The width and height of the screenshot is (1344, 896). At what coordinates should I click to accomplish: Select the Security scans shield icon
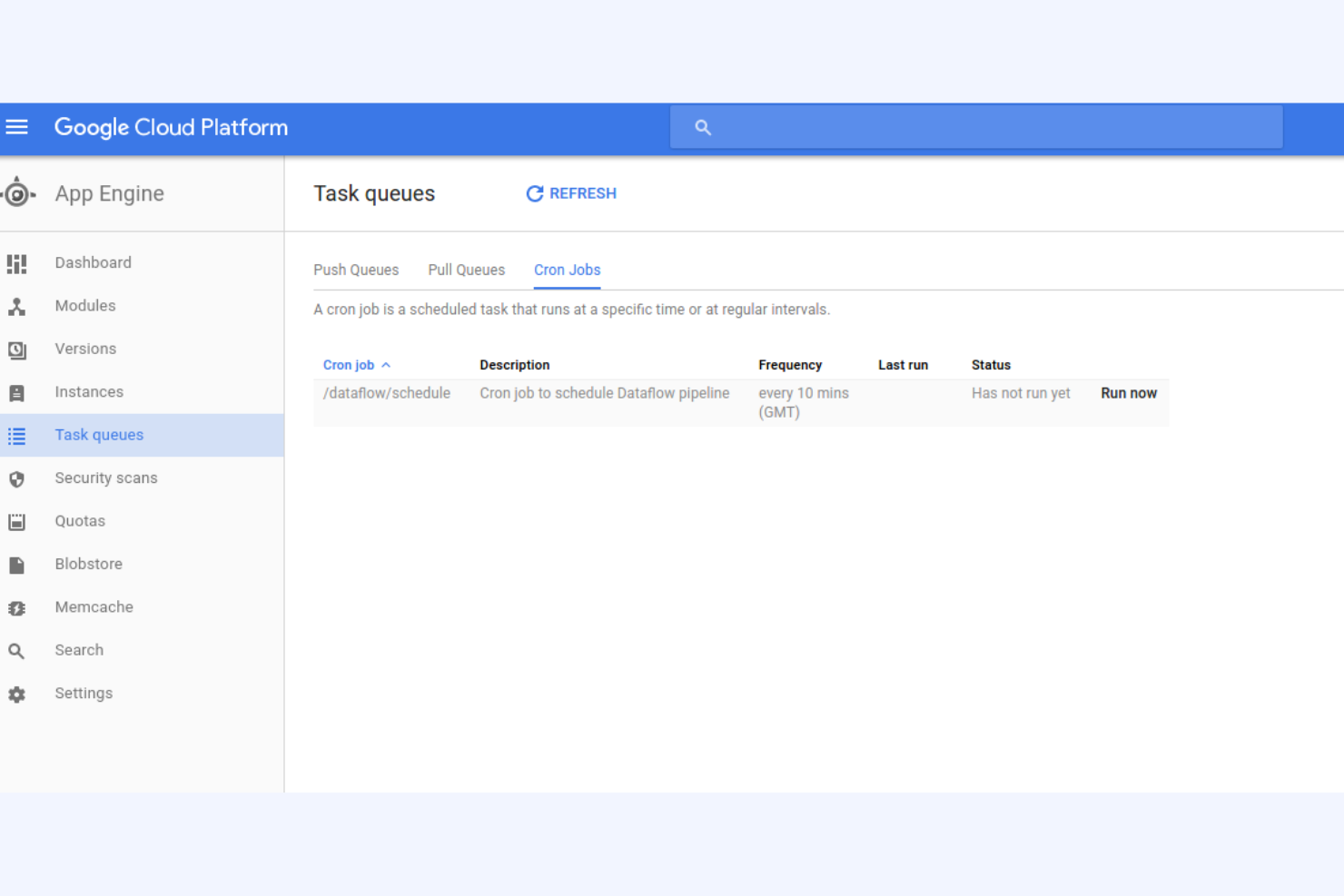[x=17, y=478]
